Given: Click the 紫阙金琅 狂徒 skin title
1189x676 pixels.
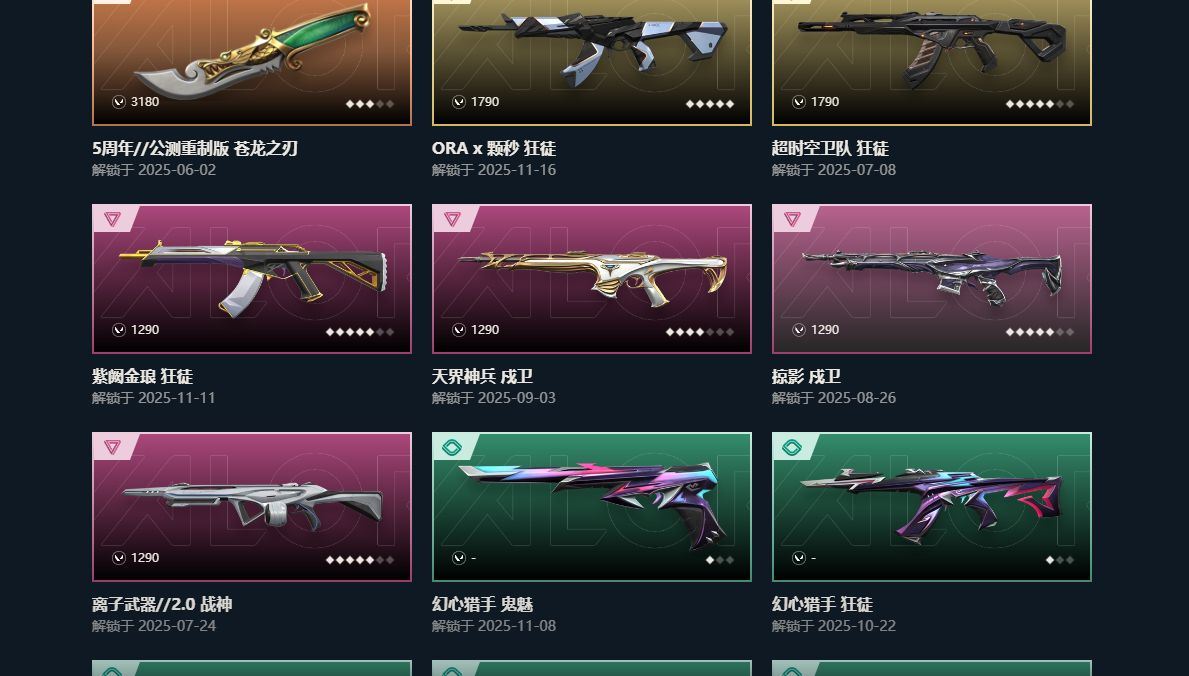Looking at the screenshot, I should (x=143, y=376).
